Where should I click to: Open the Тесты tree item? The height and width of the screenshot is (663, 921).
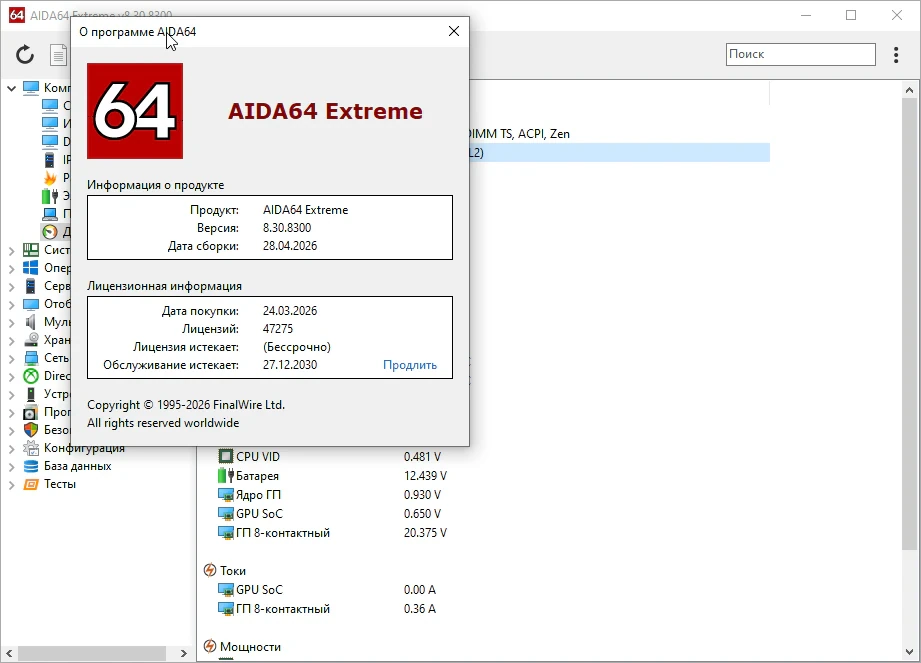coord(60,484)
